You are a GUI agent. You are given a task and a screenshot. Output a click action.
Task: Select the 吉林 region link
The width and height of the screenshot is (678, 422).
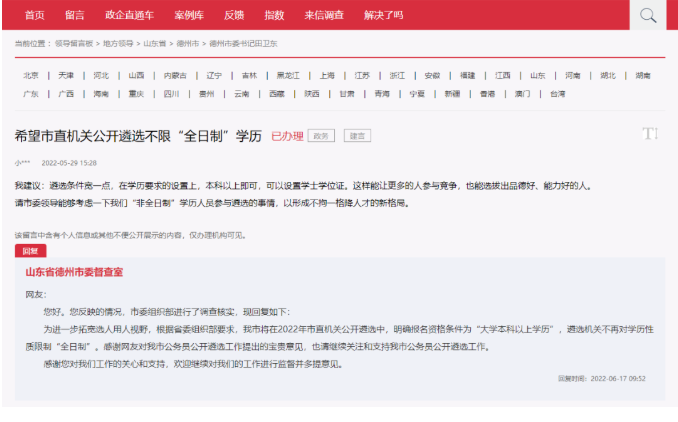(249, 76)
